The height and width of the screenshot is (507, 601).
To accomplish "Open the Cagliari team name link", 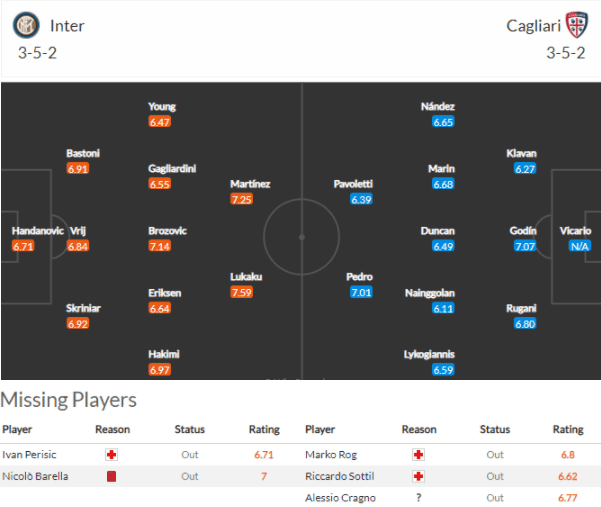I will (532, 26).
